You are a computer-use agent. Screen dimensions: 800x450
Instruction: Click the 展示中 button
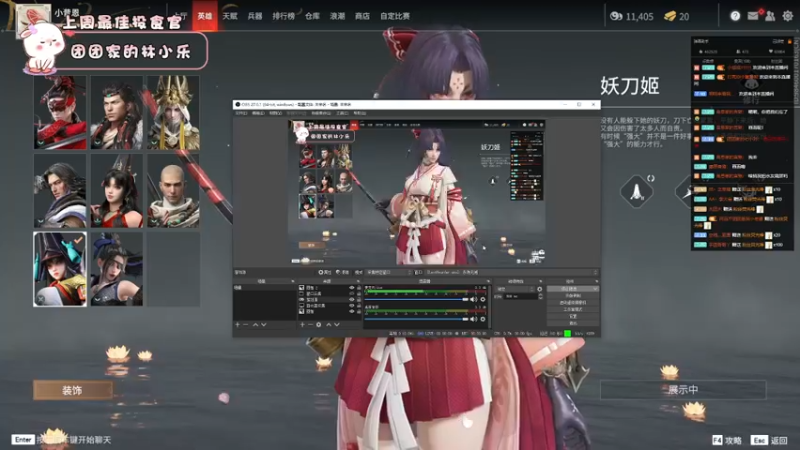point(683,390)
